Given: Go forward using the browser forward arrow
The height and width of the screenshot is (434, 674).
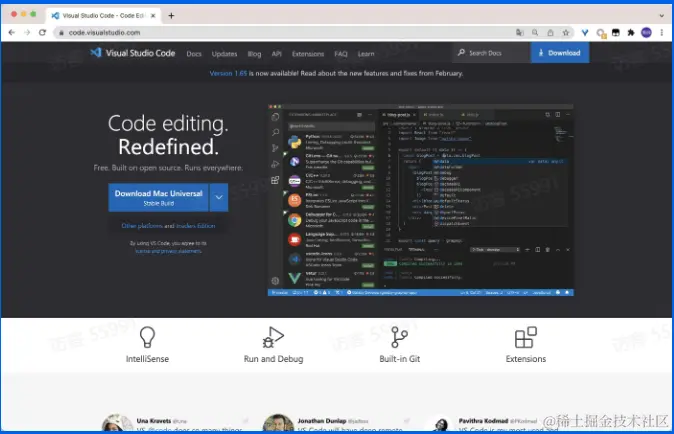Looking at the screenshot, I should coord(27,32).
